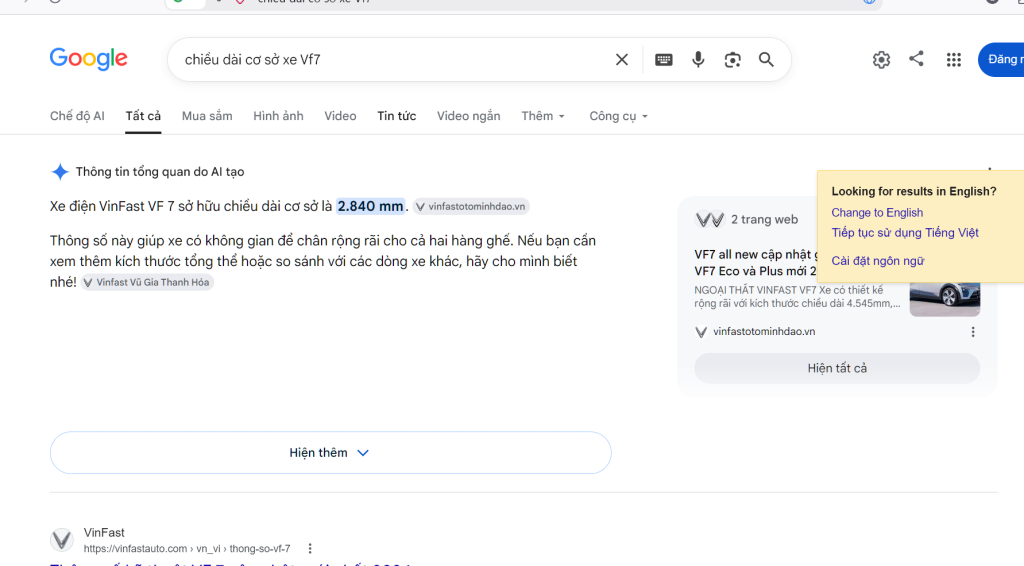Image resolution: width=1024 pixels, height=566 pixels.
Task: Click the VinFast result favicon
Action: (62, 540)
